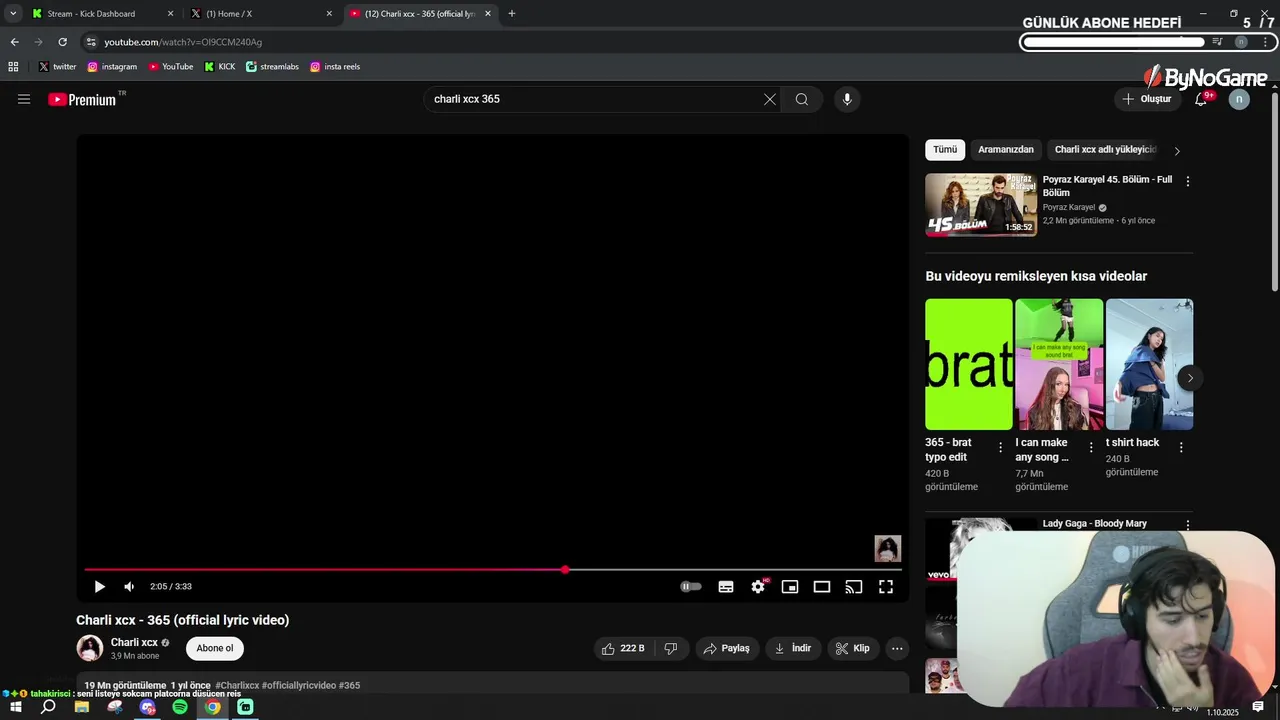Open the YouTube hamburger guide menu

[x=24, y=99]
